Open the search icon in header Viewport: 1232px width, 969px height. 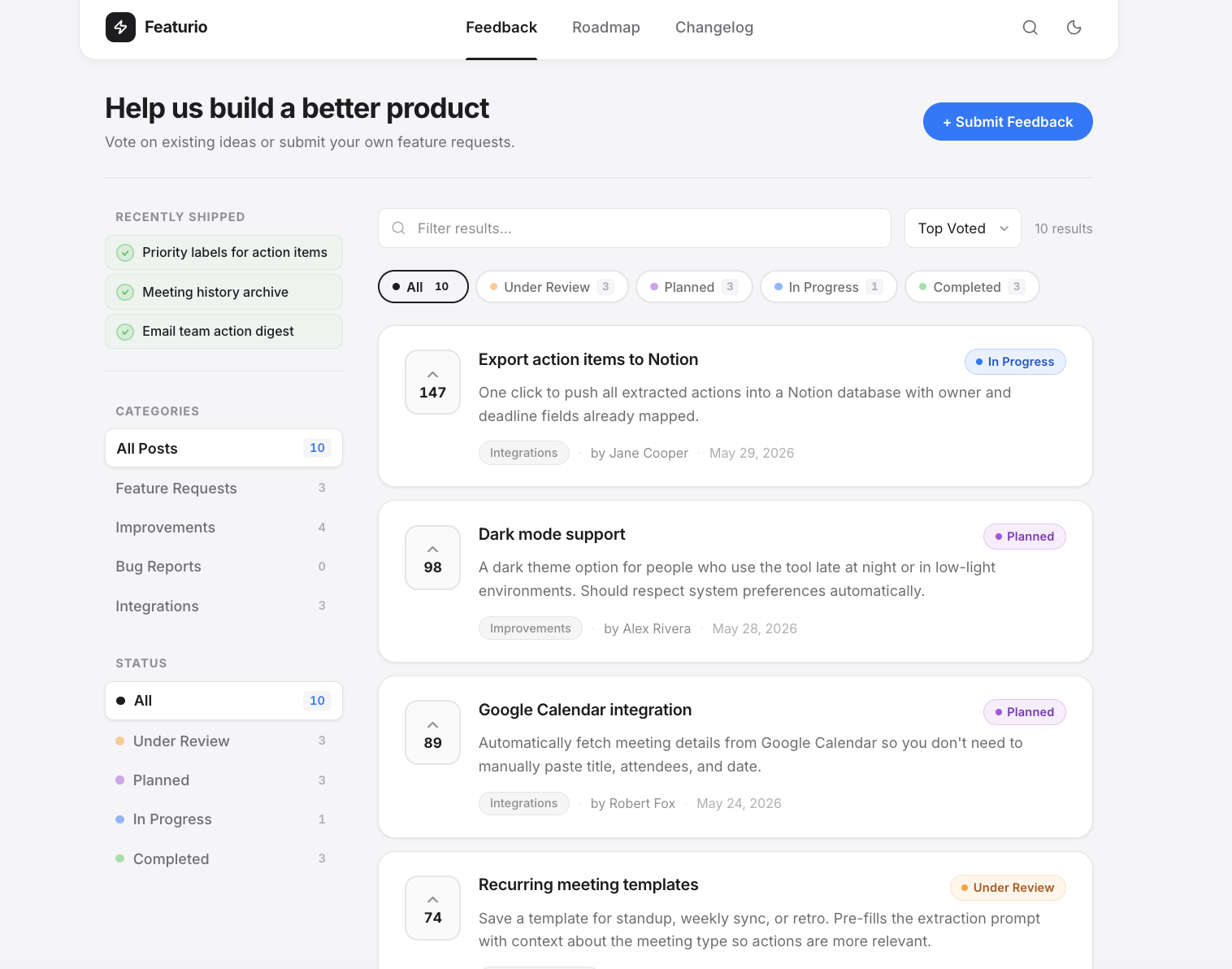pos(1030,28)
